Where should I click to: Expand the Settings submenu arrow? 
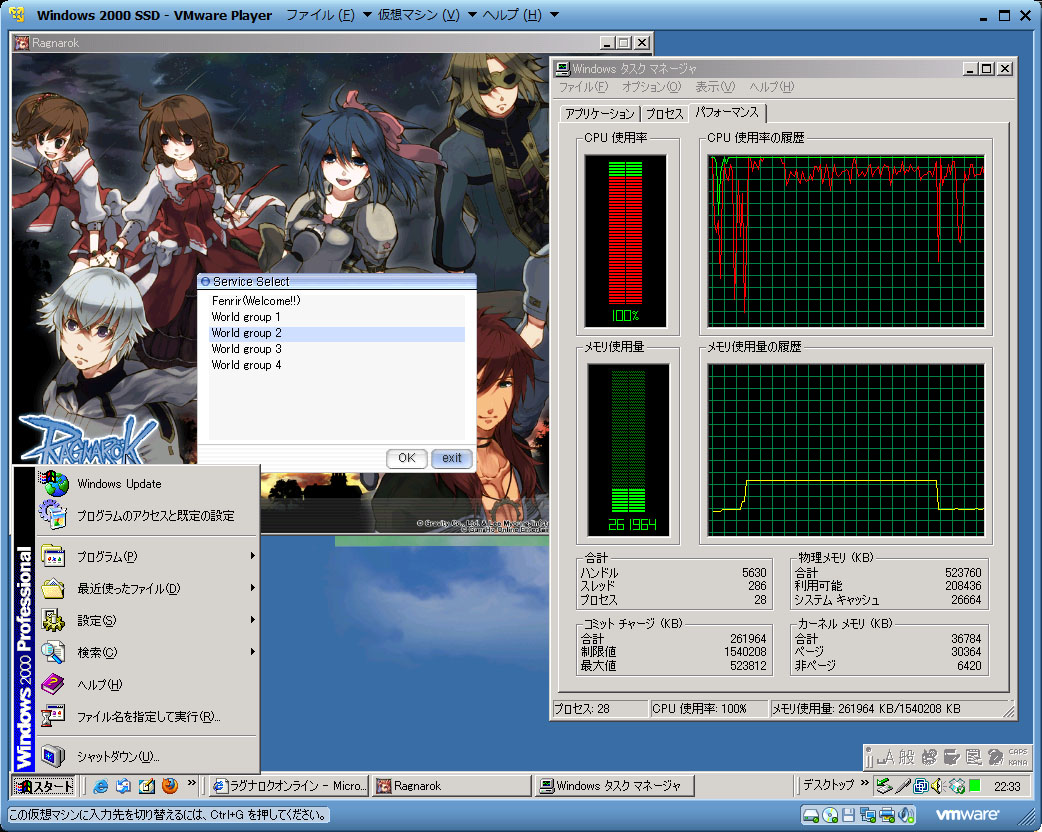pos(253,619)
